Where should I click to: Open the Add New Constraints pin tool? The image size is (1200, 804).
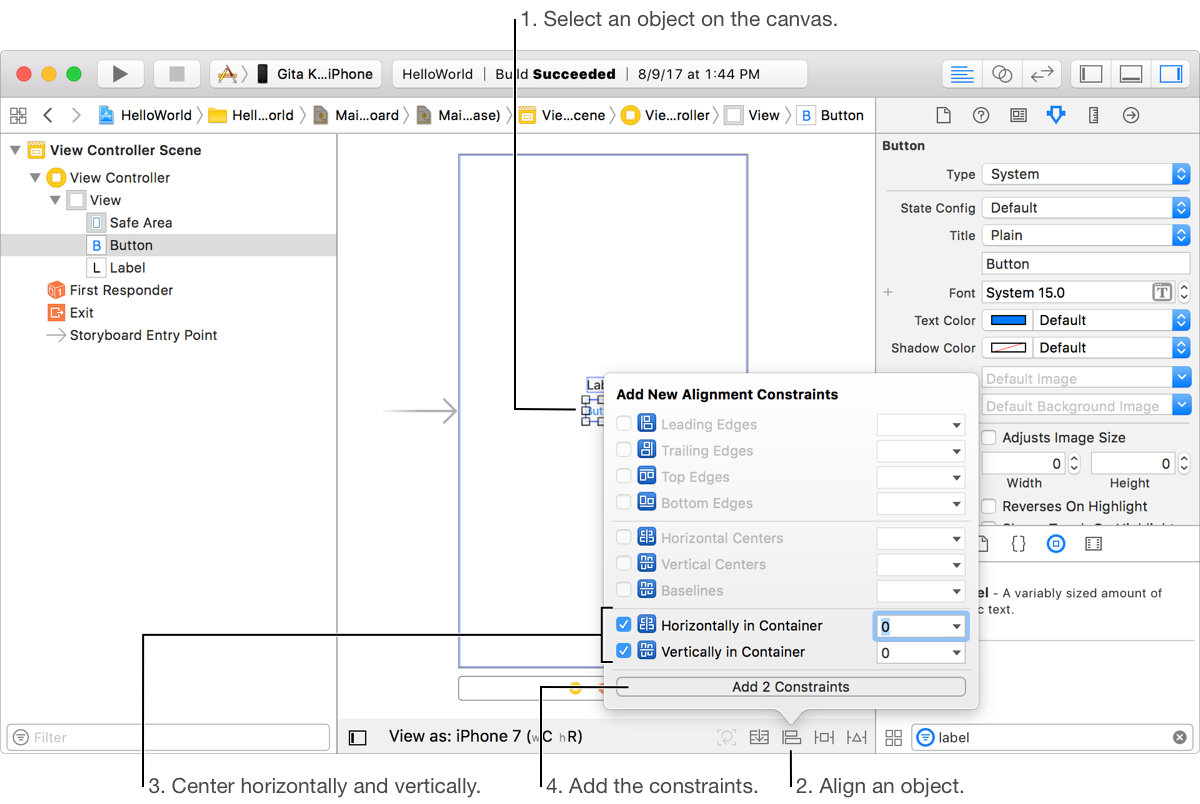point(824,737)
